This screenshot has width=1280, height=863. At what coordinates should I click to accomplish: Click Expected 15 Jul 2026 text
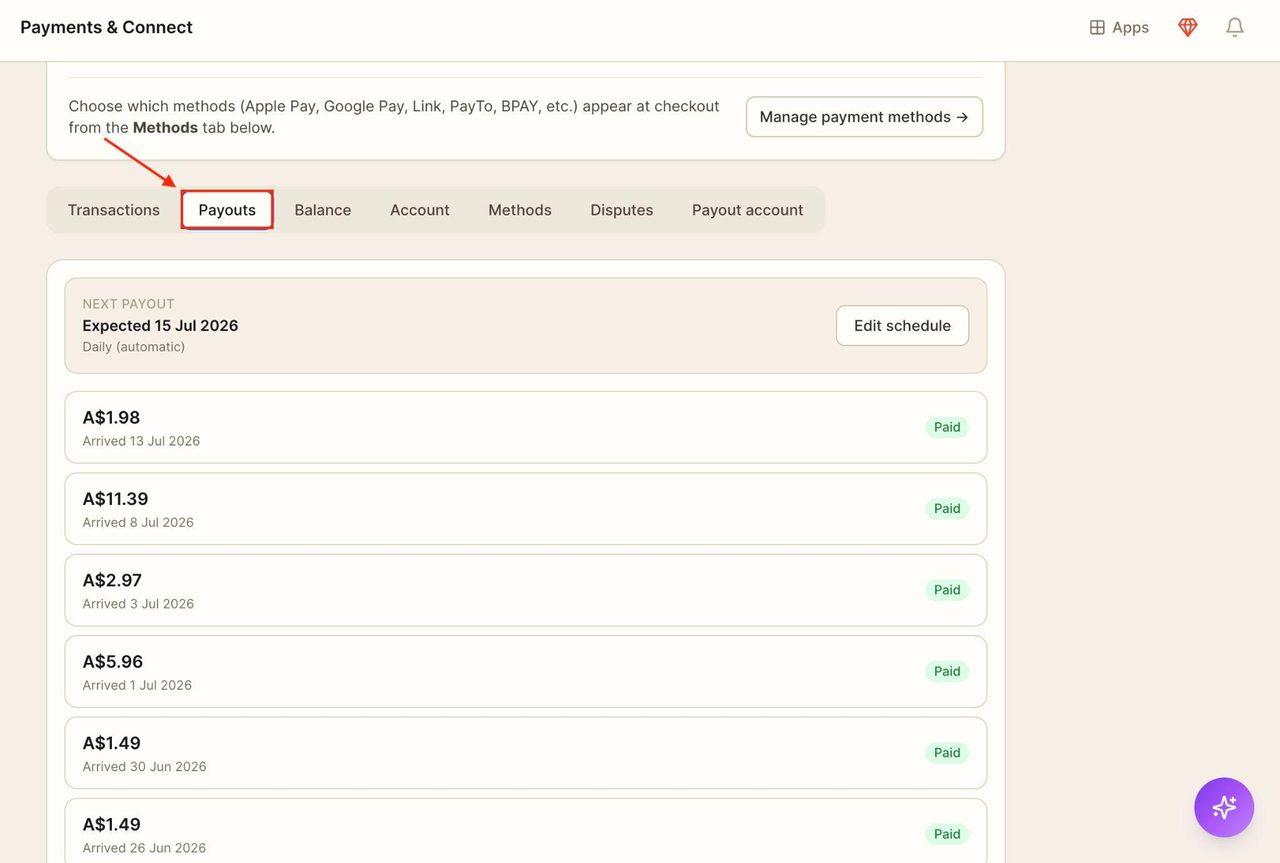[x=160, y=326]
